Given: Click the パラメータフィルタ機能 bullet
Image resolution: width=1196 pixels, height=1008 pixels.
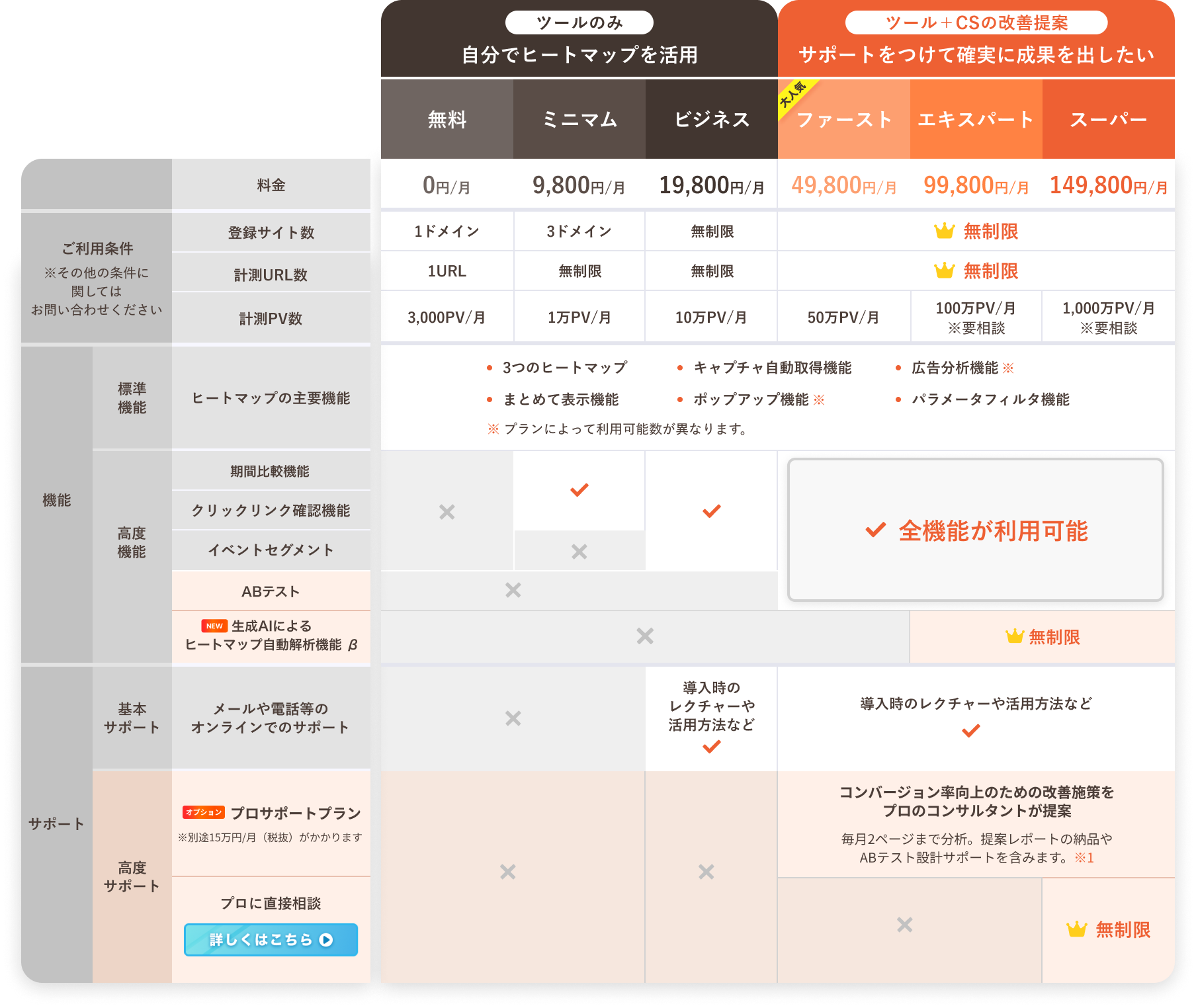Looking at the screenshot, I should point(982,399).
